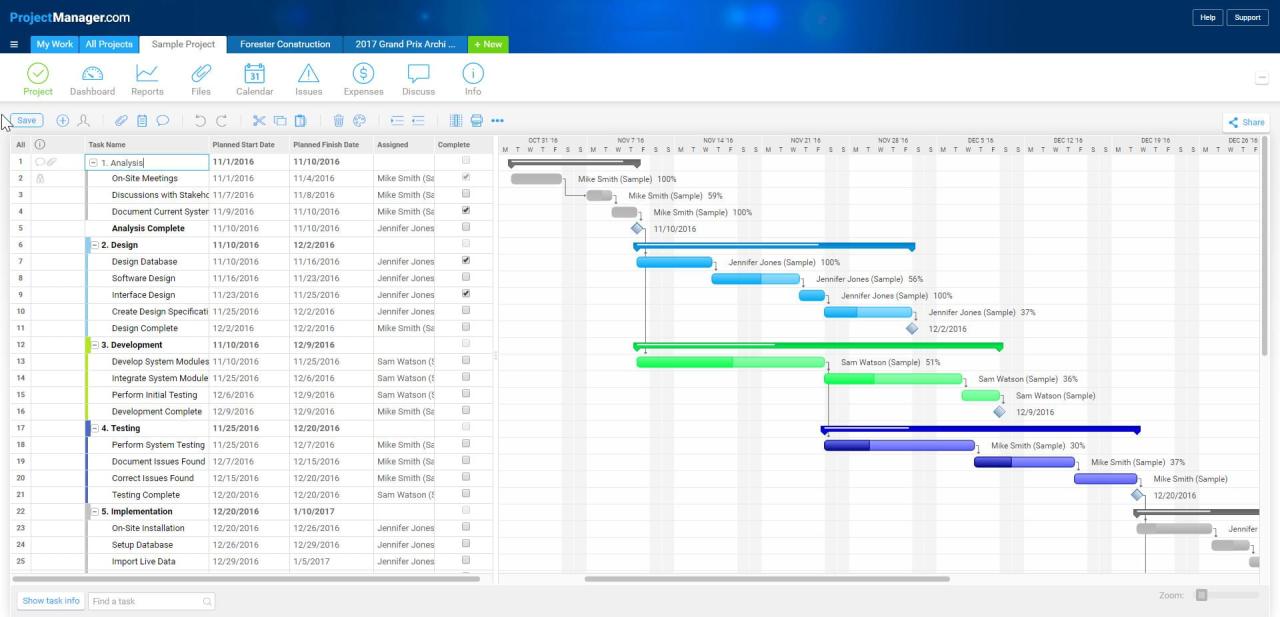Open the toolbar overflow ellipsis menu
Viewport: 1280px width, 617px height.
498,121
